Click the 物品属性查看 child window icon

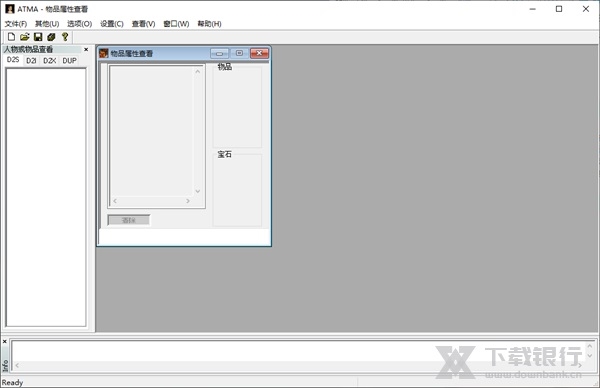pos(104,53)
